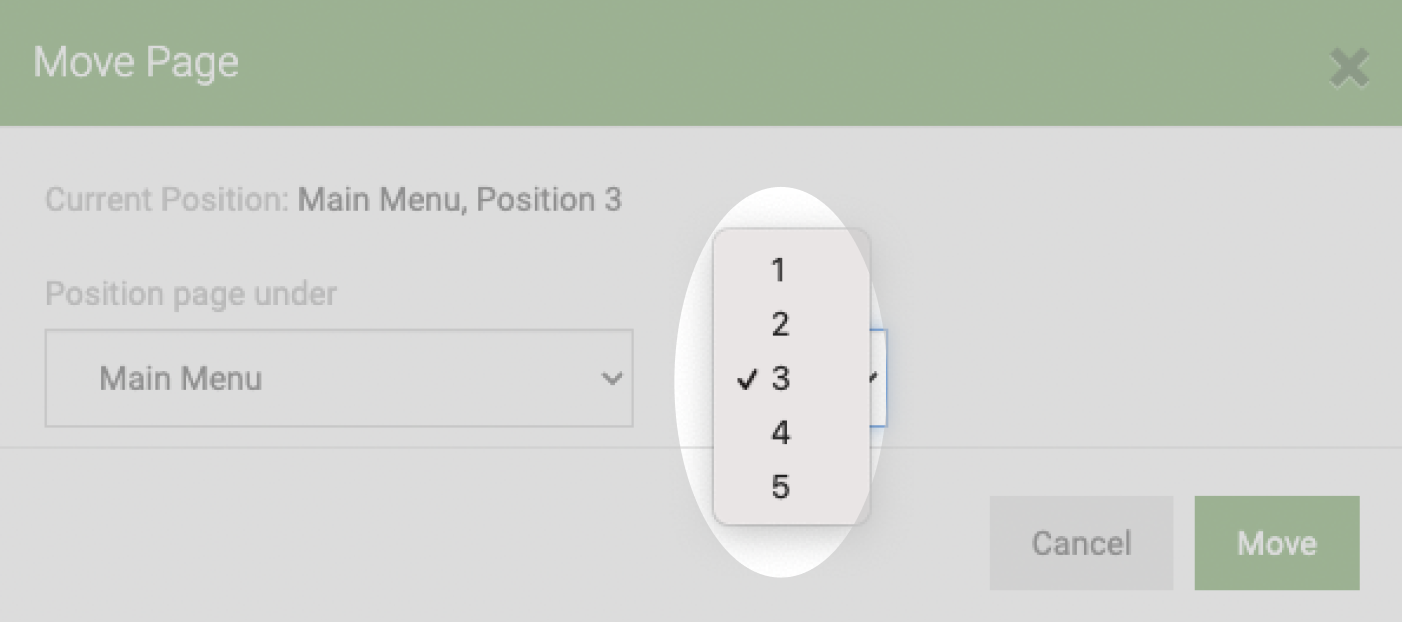
Task: Choose position 5 at the list bottom
Action: point(791,487)
